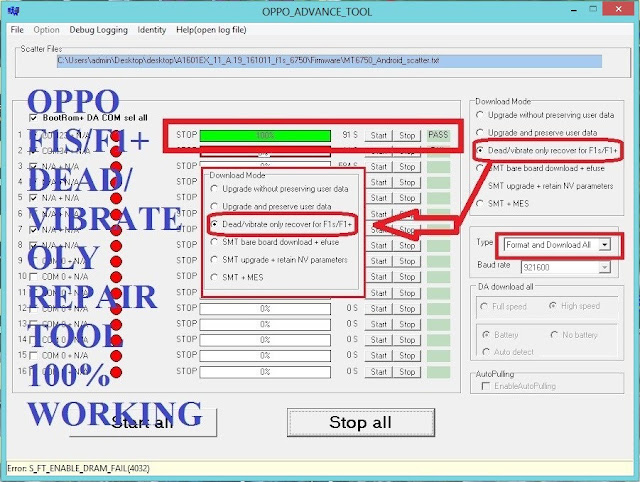Select Upgrade without preserving user data in the right panel
Viewport: 640px width, 482px height.
(x=480, y=115)
